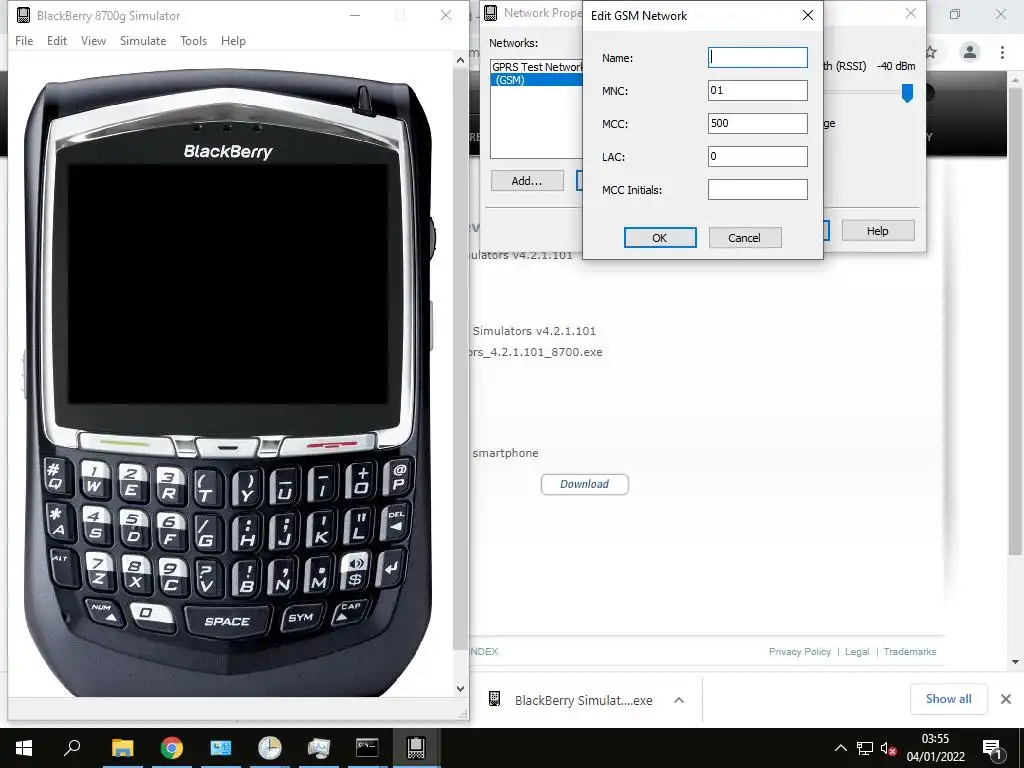Open Chrome three-dot menu
1024x768 pixels.
click(1002, 52)
